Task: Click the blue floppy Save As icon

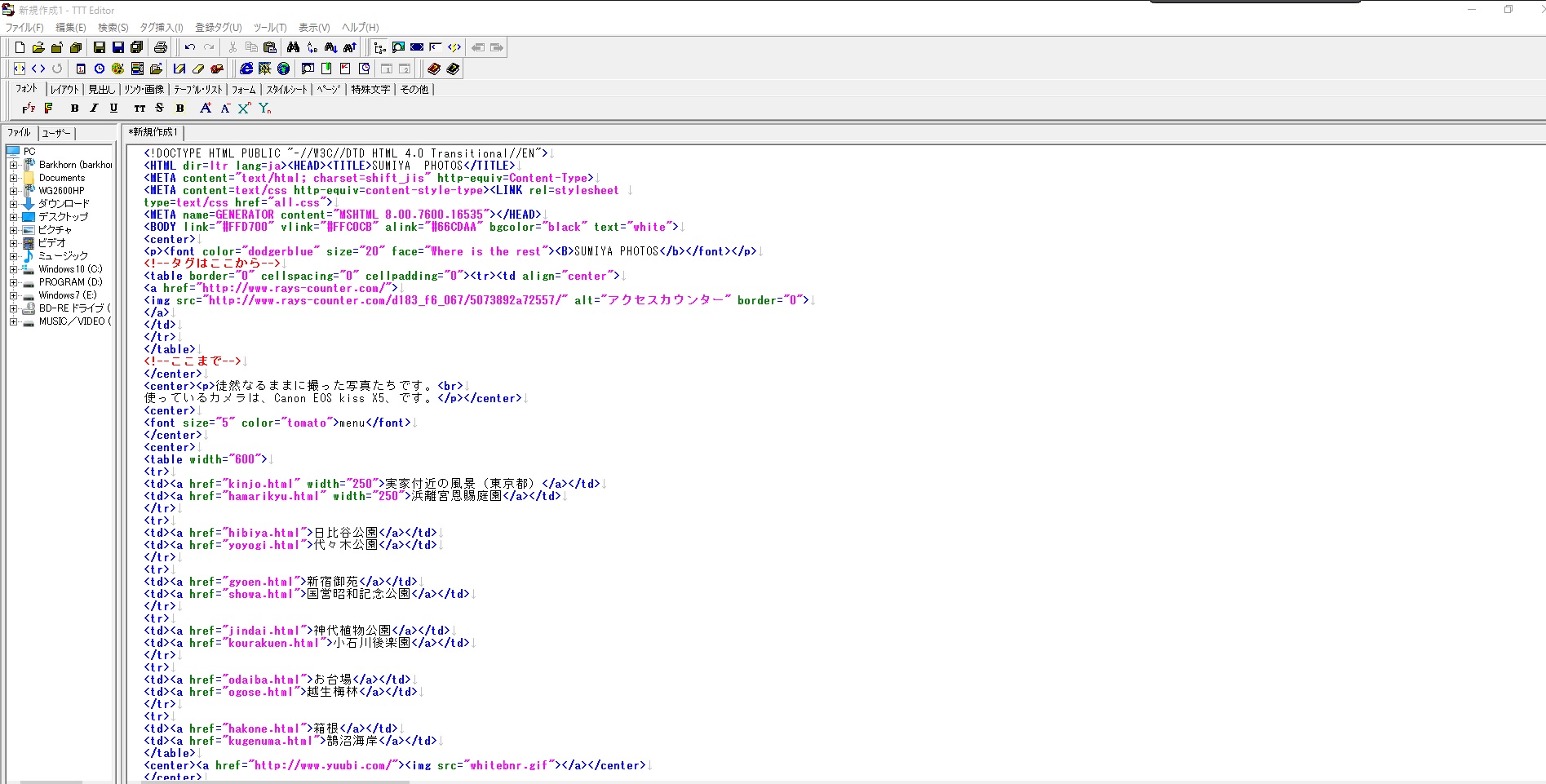Action: point(118,47)
